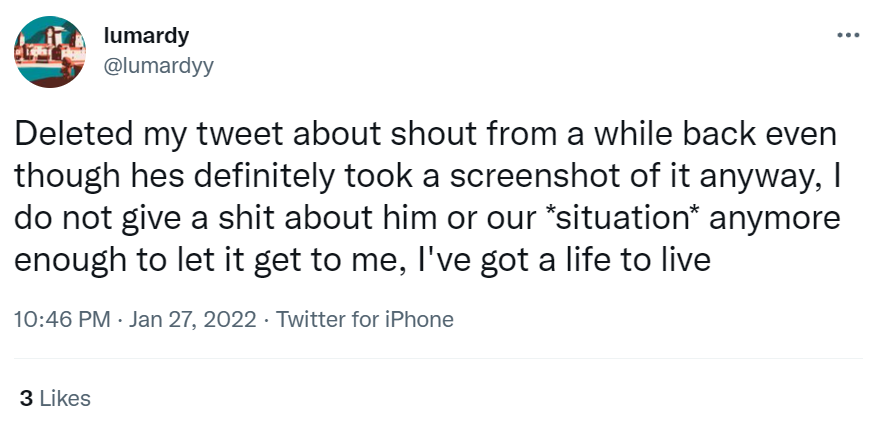Open the three-dot more options menu
The width and height of the screenshot is (874, 424).
point(847,35)
